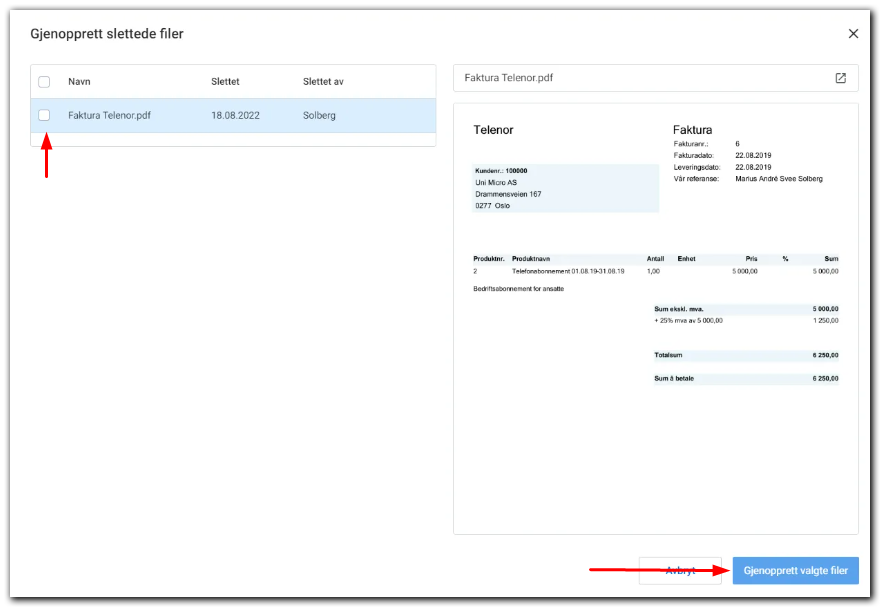Sort by the Slettet date column

click(x=225, y=82)
